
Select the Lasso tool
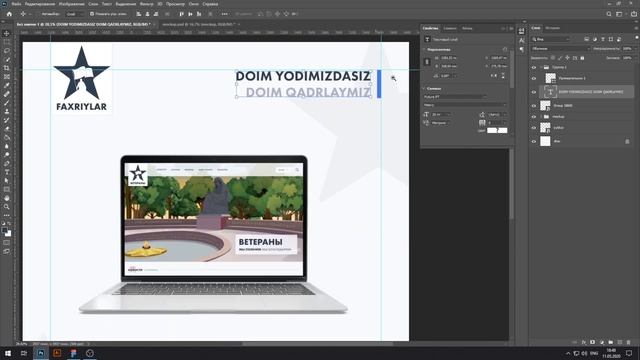7,51
